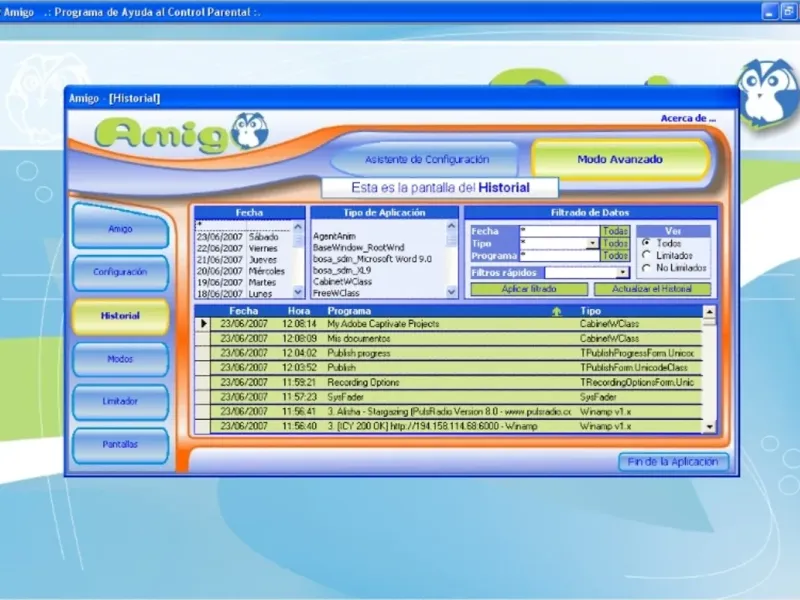Select 22/06/2007 Viernes in Fecha list

pyautogui.click(x=242, y=248)
